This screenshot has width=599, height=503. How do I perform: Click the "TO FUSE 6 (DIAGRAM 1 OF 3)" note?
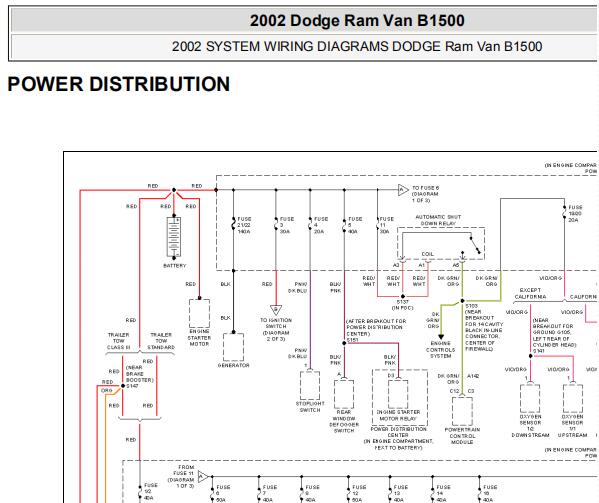click(x=425, y=194)
